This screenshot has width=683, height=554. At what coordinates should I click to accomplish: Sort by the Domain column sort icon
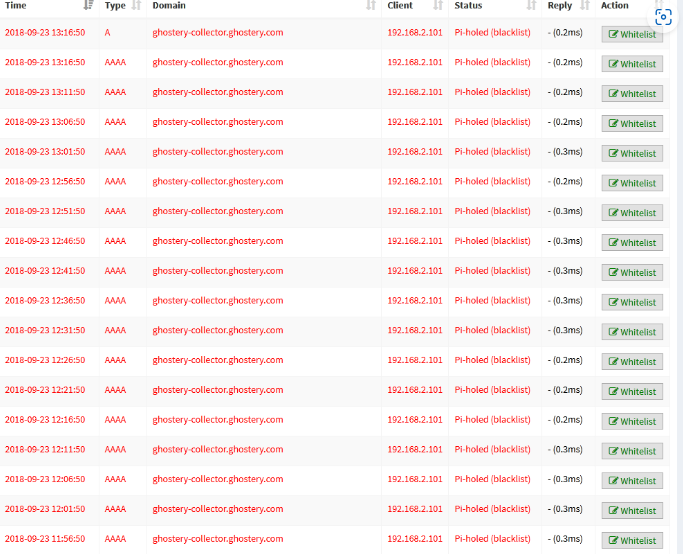pos(371,5)
